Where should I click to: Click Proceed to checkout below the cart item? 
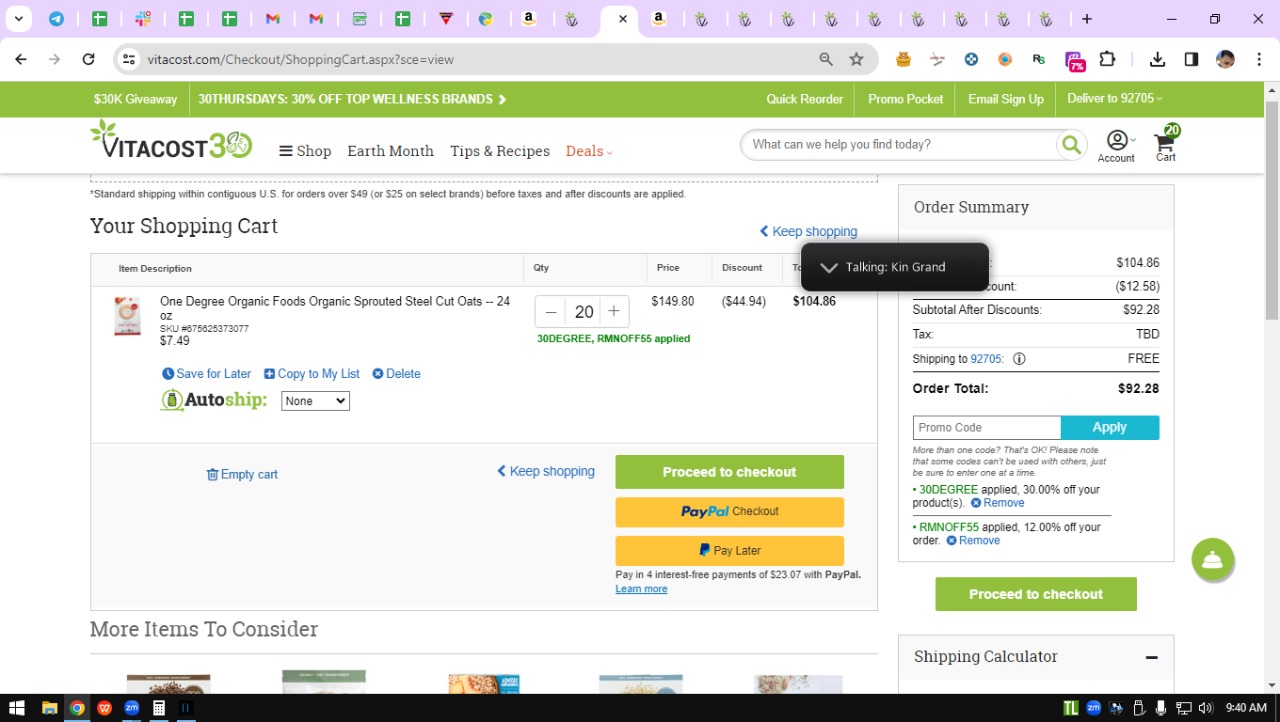pyautogui.click(x=729, y=472)
